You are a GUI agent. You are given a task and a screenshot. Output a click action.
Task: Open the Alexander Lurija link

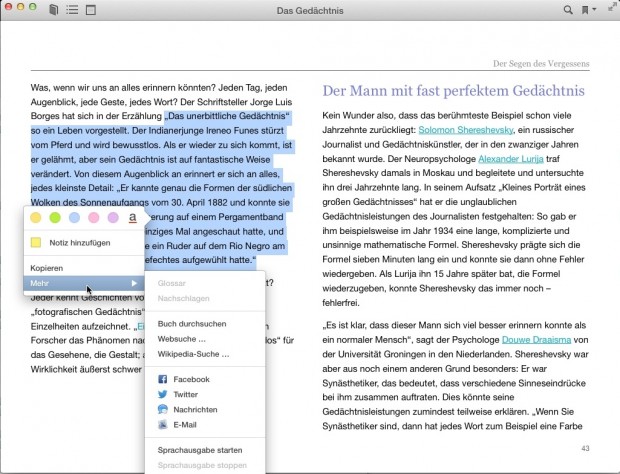511,159
